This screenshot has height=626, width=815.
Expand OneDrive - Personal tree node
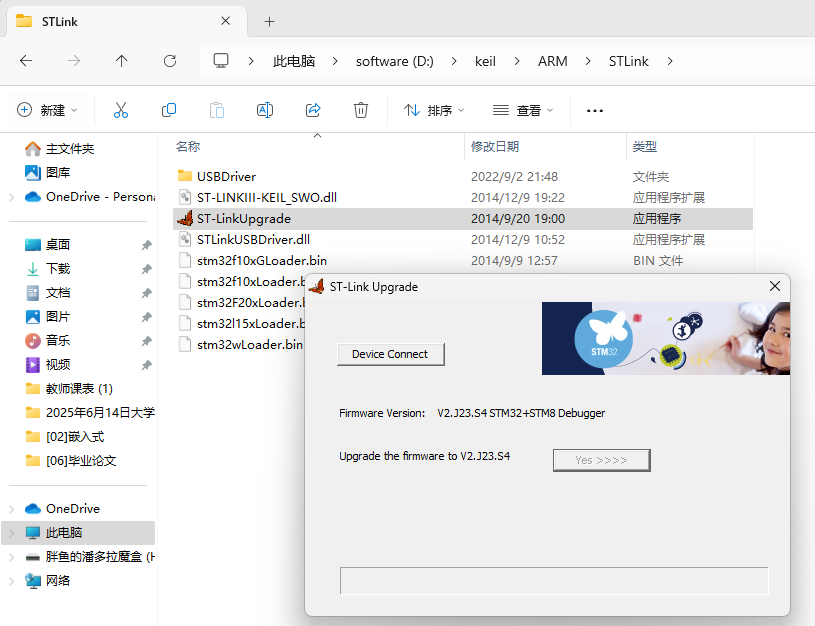point(11,197)
